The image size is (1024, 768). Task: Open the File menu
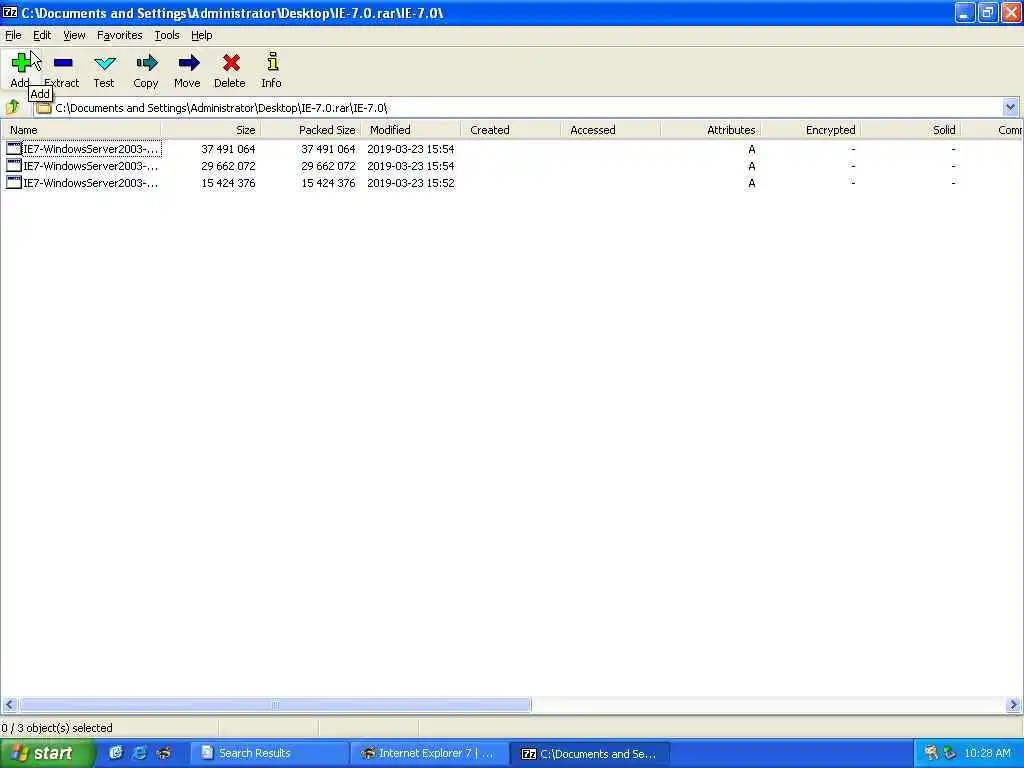click(13, 35)
